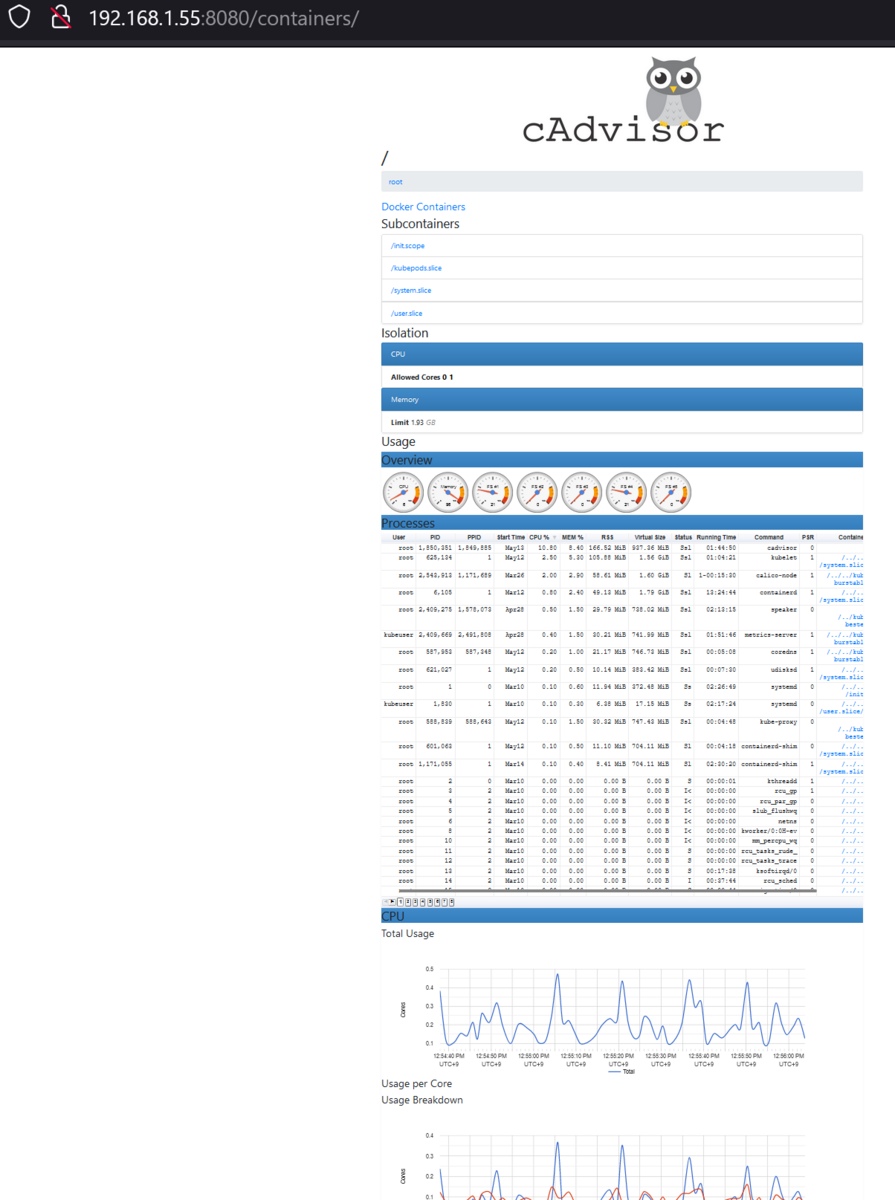The width and height of the screenshot is (895, 1200).
Task: Click the FS #5 gauge
Action: 671,493
